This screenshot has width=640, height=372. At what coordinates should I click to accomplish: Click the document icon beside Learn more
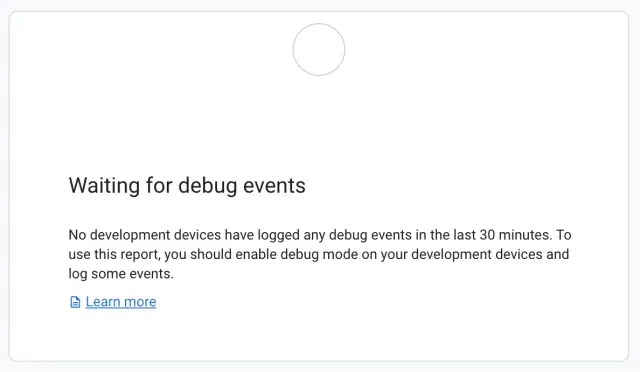[75, 302]
